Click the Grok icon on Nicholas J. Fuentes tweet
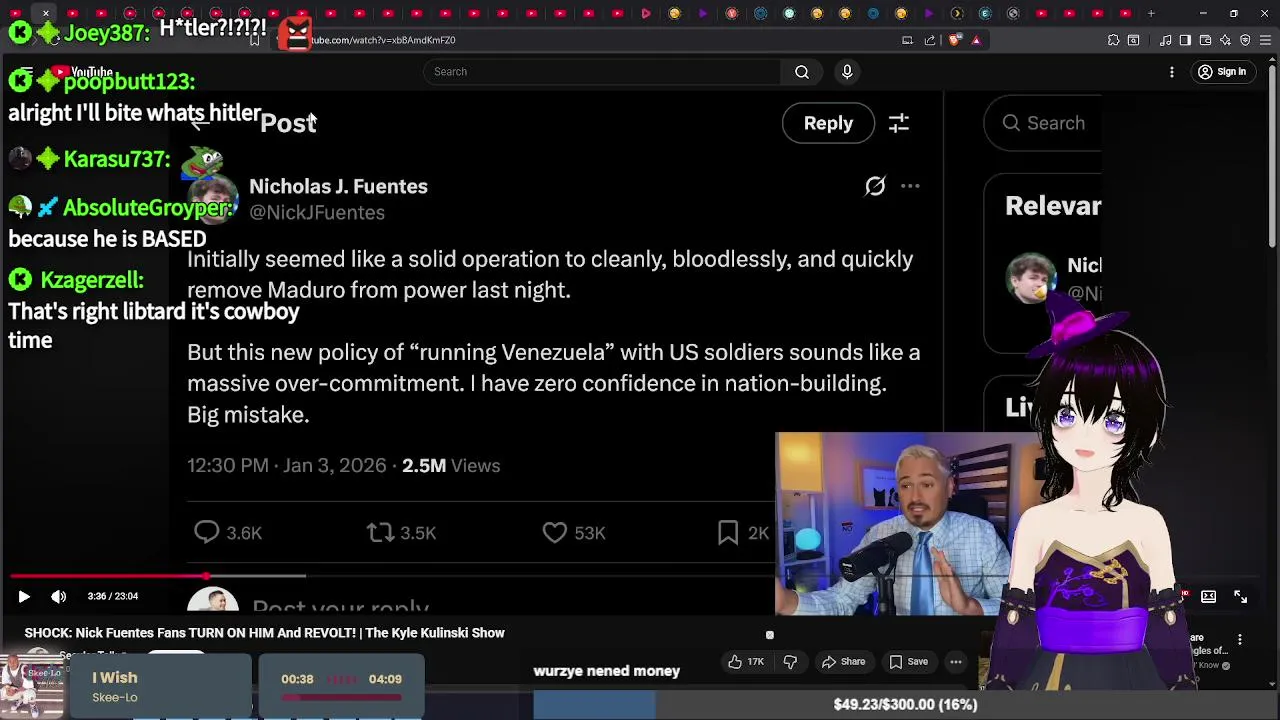Image resolution: width=1280 pixels, height=720 pixels. [875, 186]
